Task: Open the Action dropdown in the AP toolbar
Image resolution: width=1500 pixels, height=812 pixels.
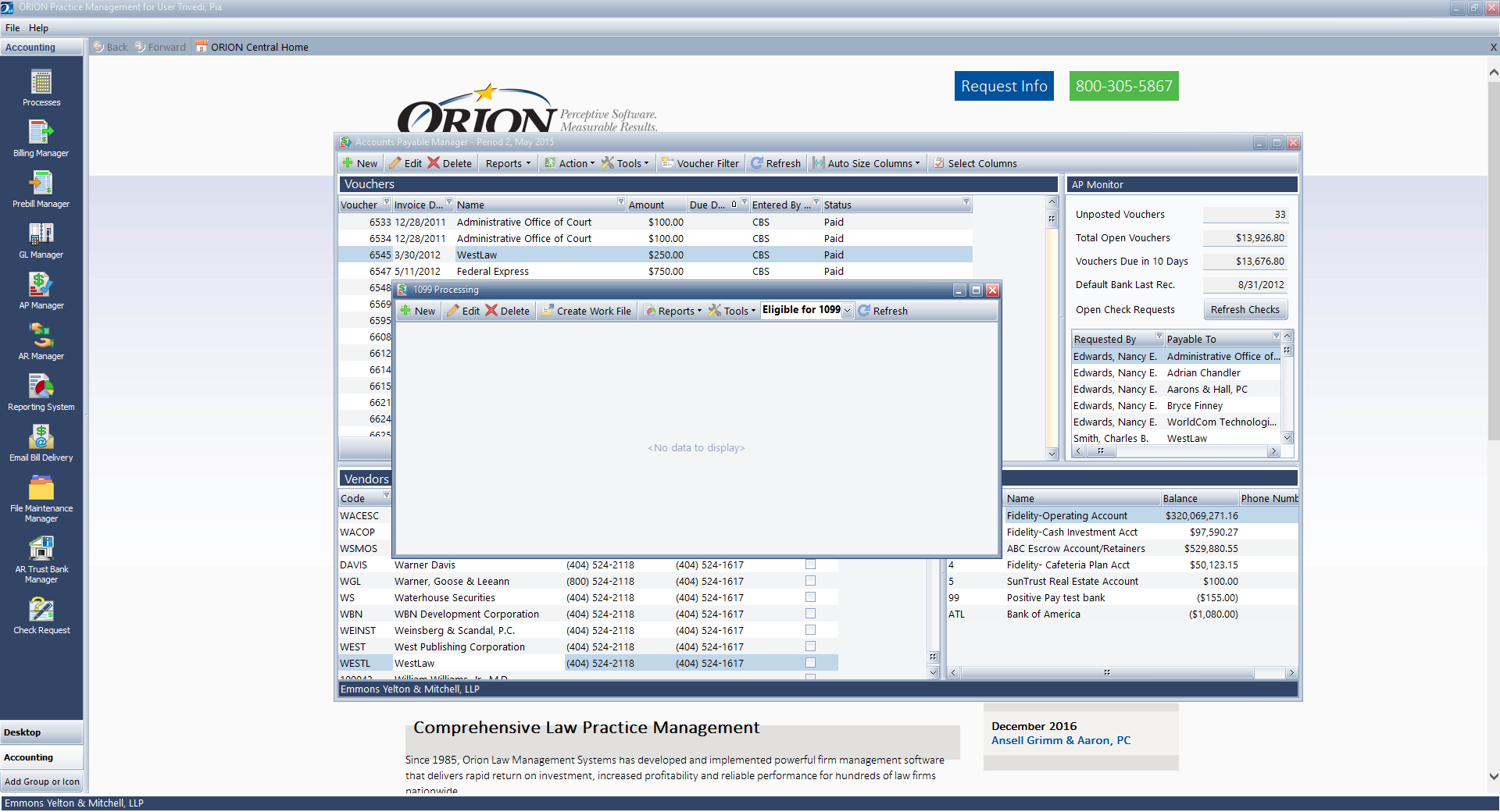Action: [x=570, y=163]
